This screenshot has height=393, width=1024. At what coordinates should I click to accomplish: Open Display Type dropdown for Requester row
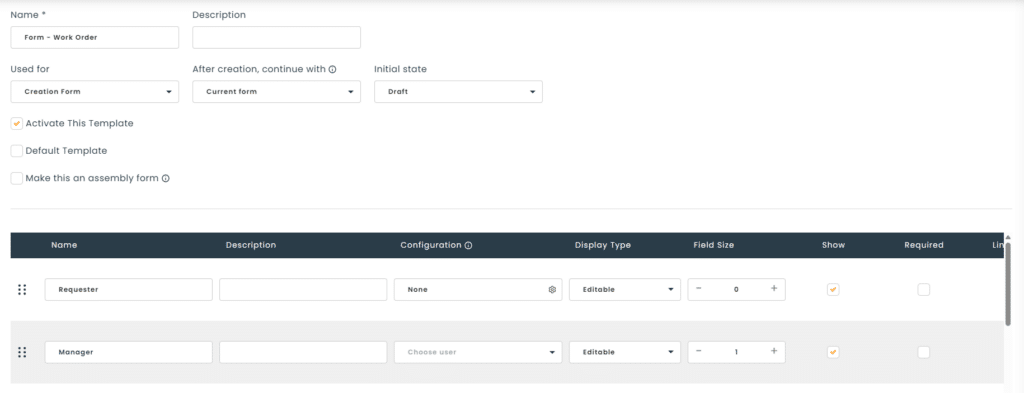tap(625, 289)
